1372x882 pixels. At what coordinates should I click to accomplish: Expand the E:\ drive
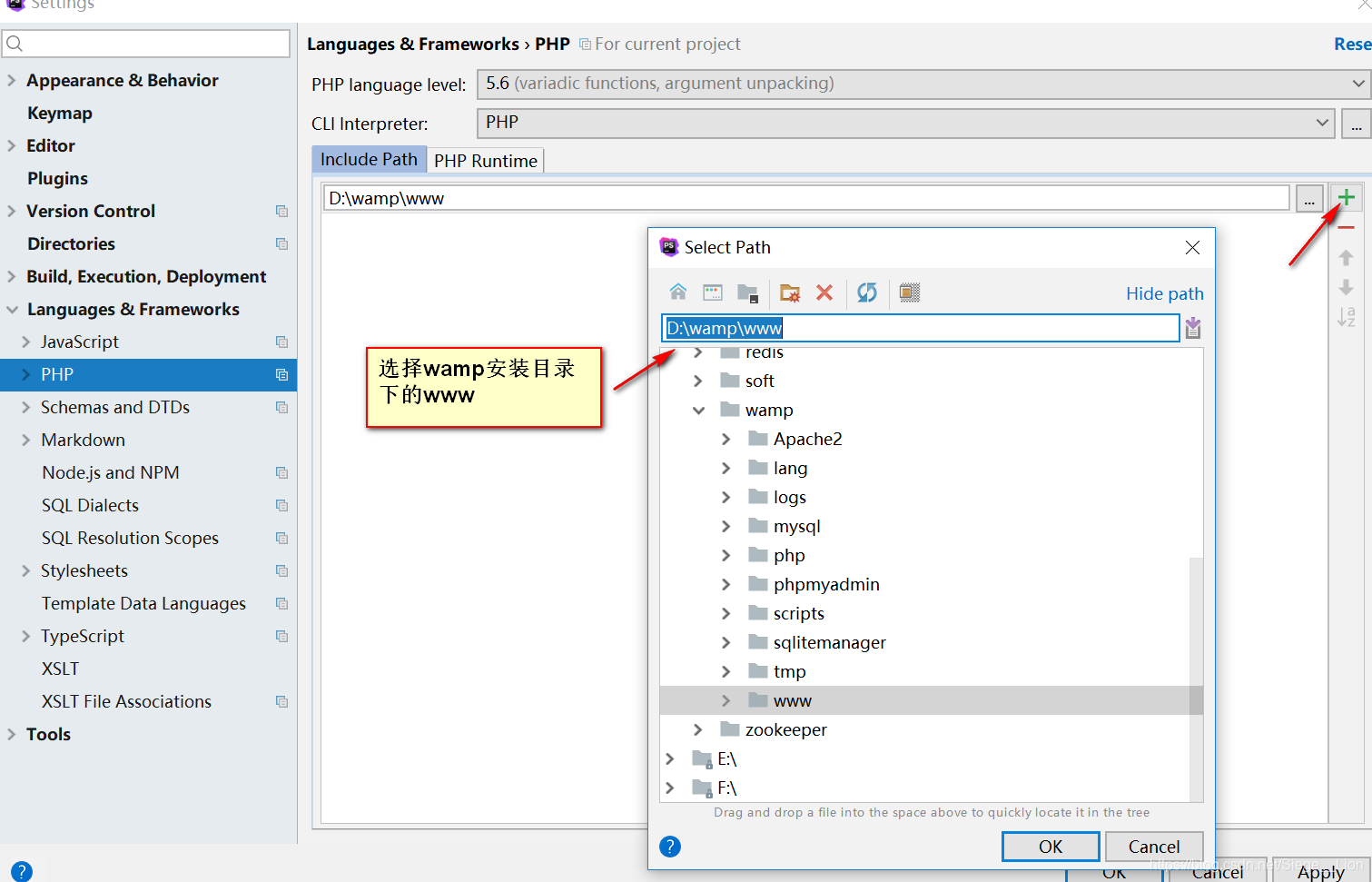(670, 758)
